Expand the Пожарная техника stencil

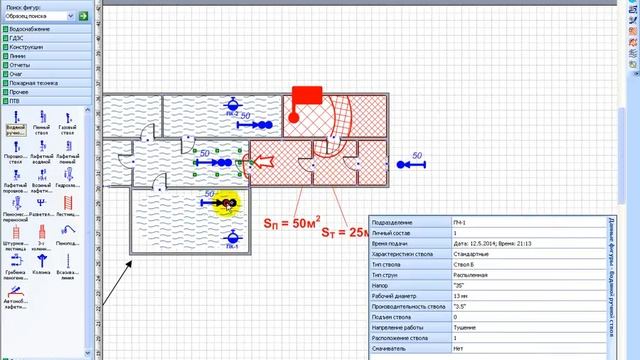pos(47,83)
